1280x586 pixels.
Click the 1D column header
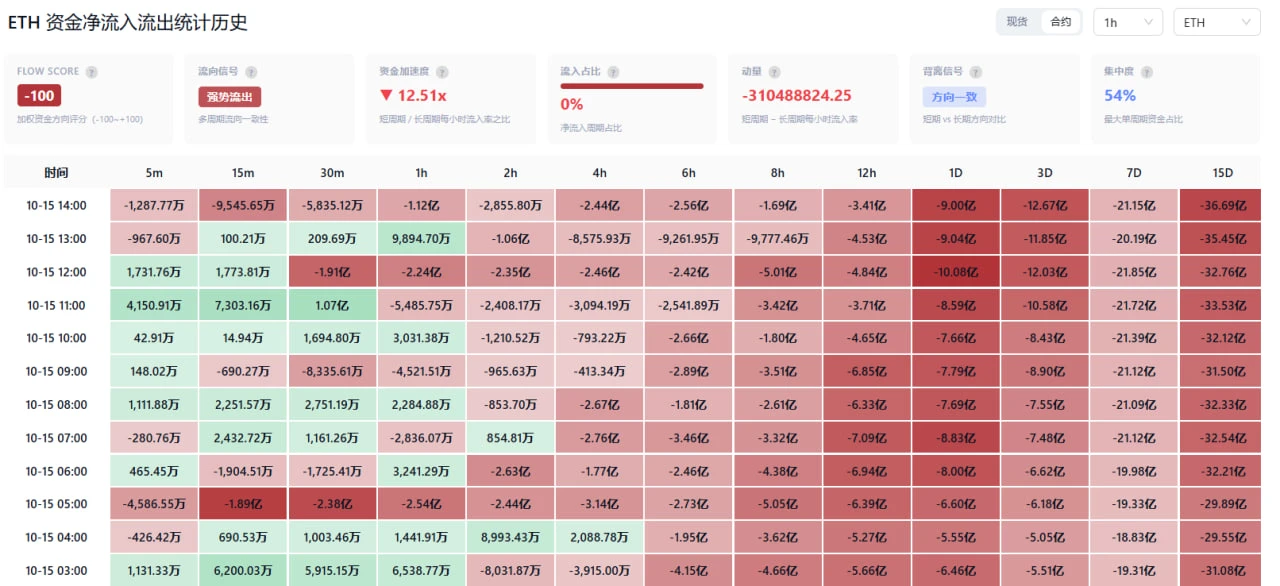tap(956, 173)
